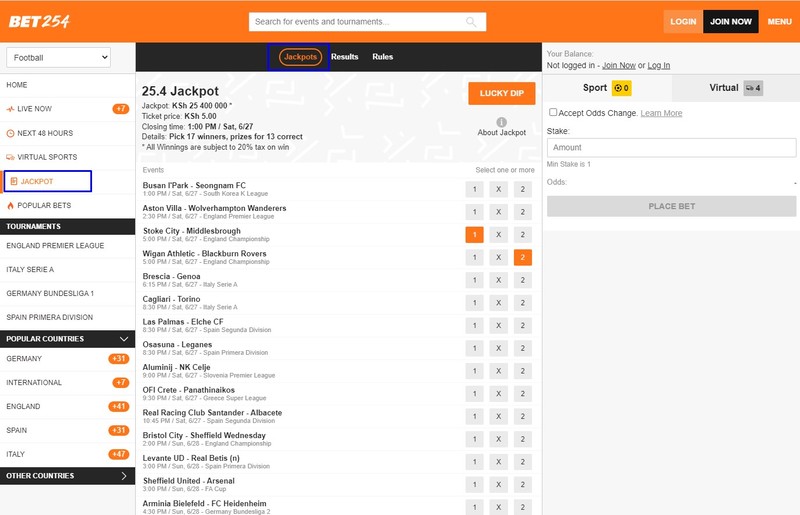Select X for Sheffield United - Arsenal
Viewport: 800px width, 515px height.
pos(498,484)
